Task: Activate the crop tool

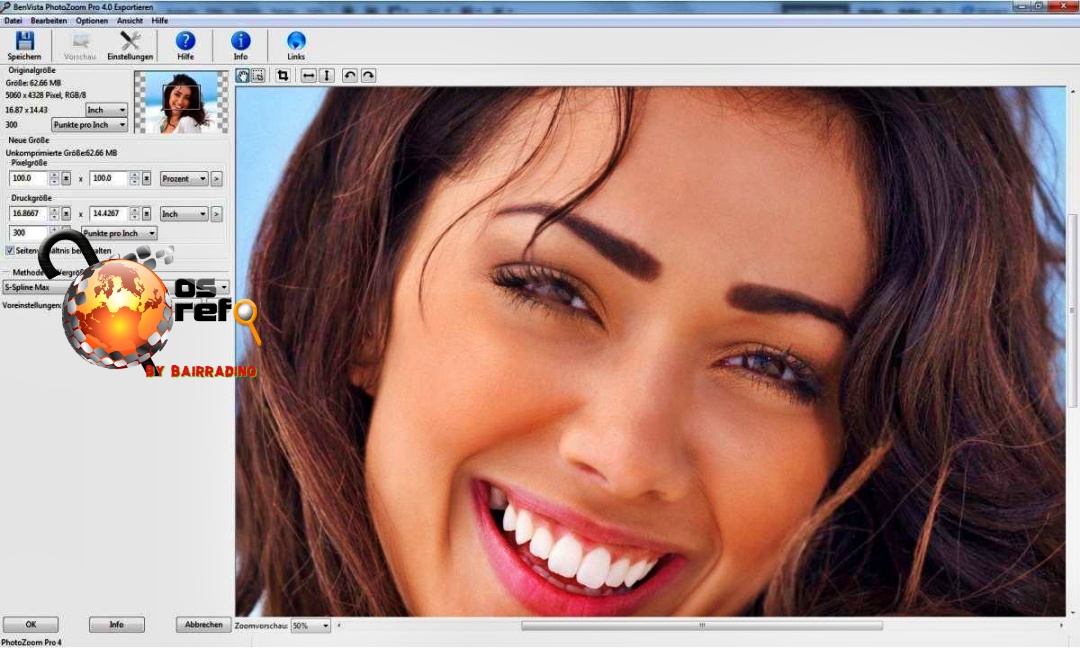Action: tap(282, 76)
